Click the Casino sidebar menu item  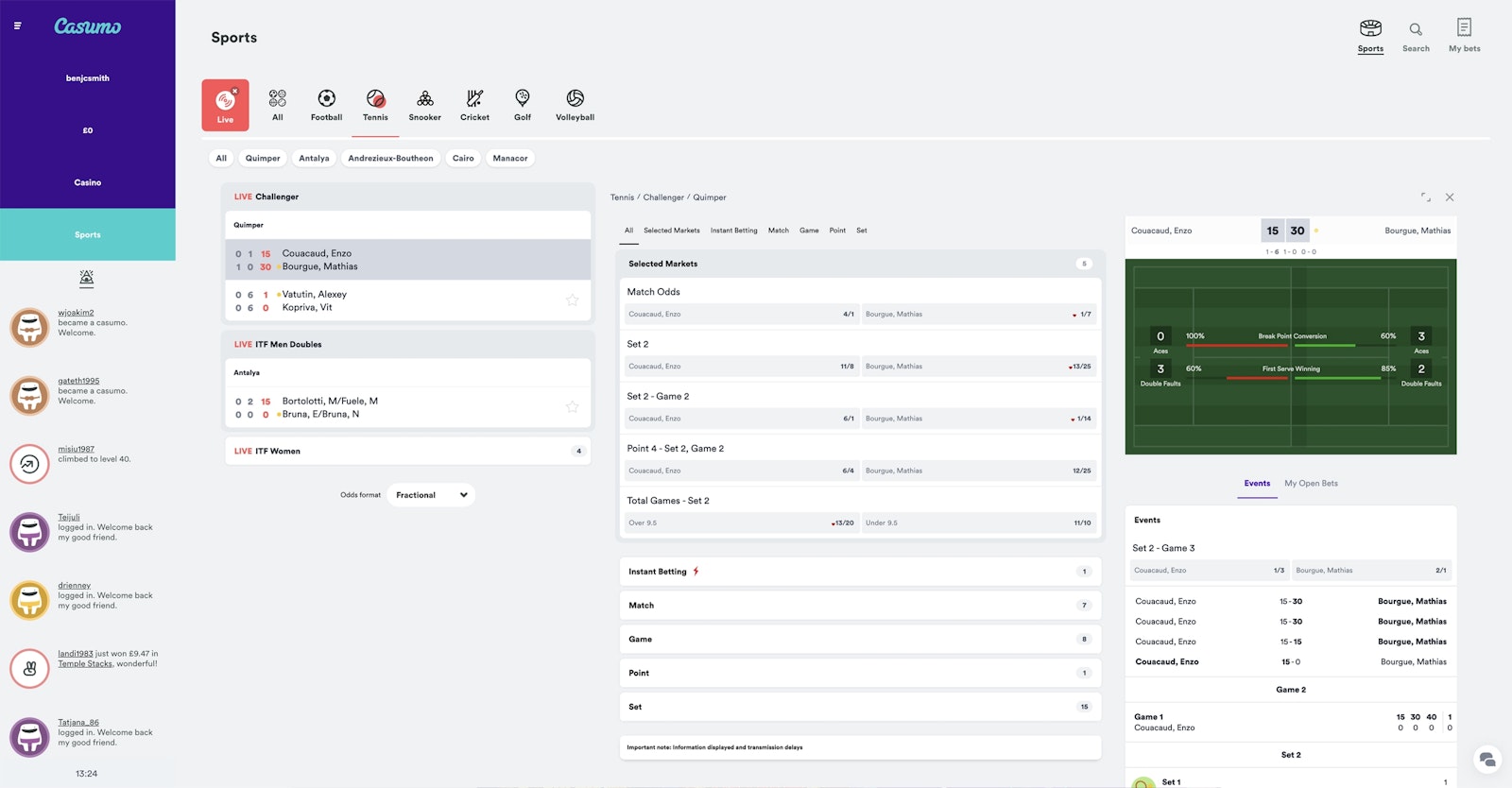[88, 182]
